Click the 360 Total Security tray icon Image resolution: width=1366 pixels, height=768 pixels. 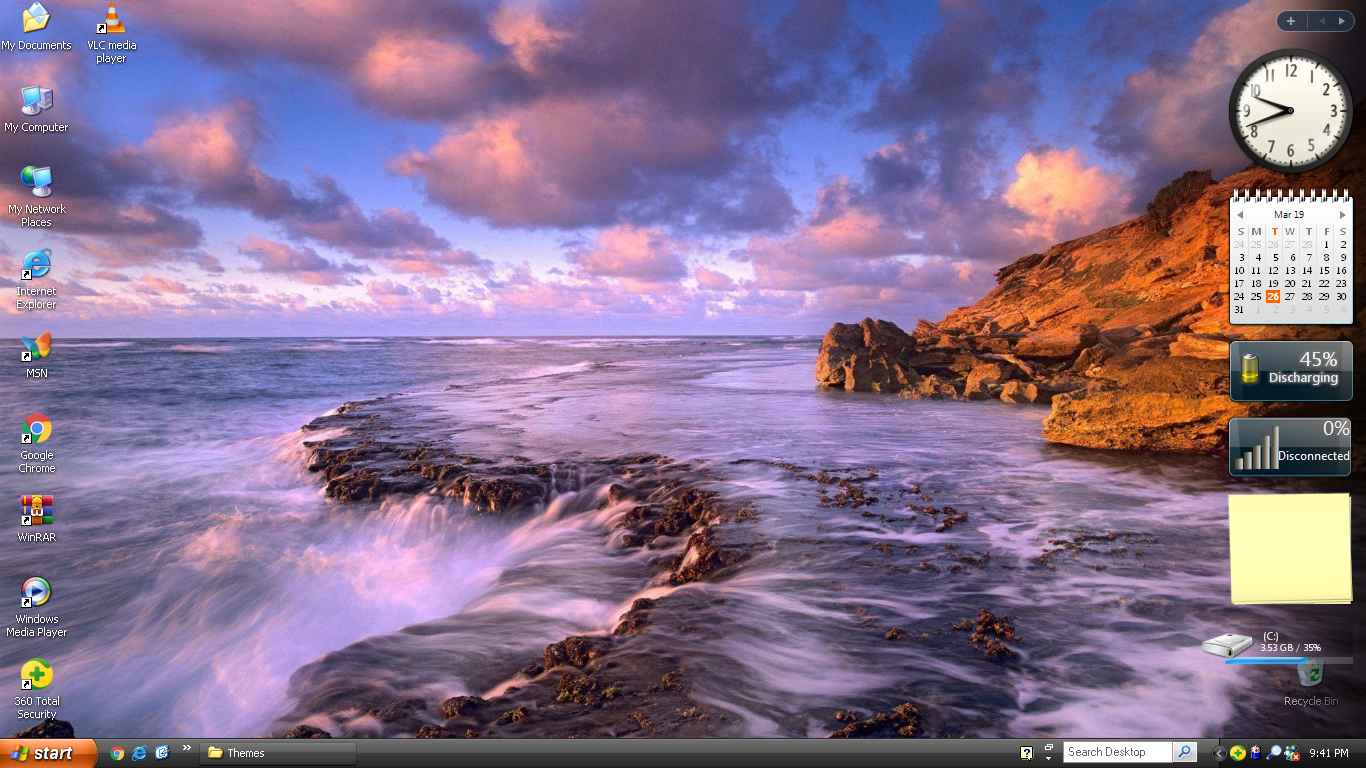[1238, 753]
